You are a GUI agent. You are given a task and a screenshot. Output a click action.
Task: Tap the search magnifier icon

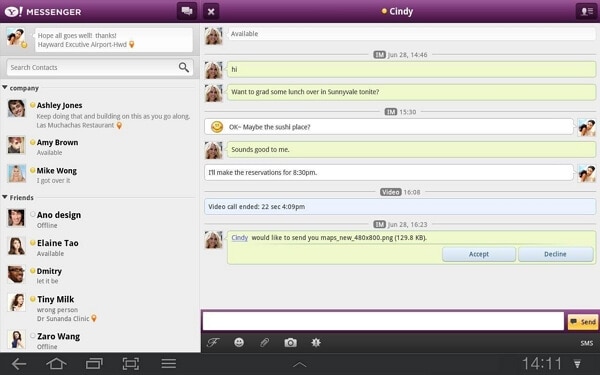pyautogui.click(x=184, y=67)
